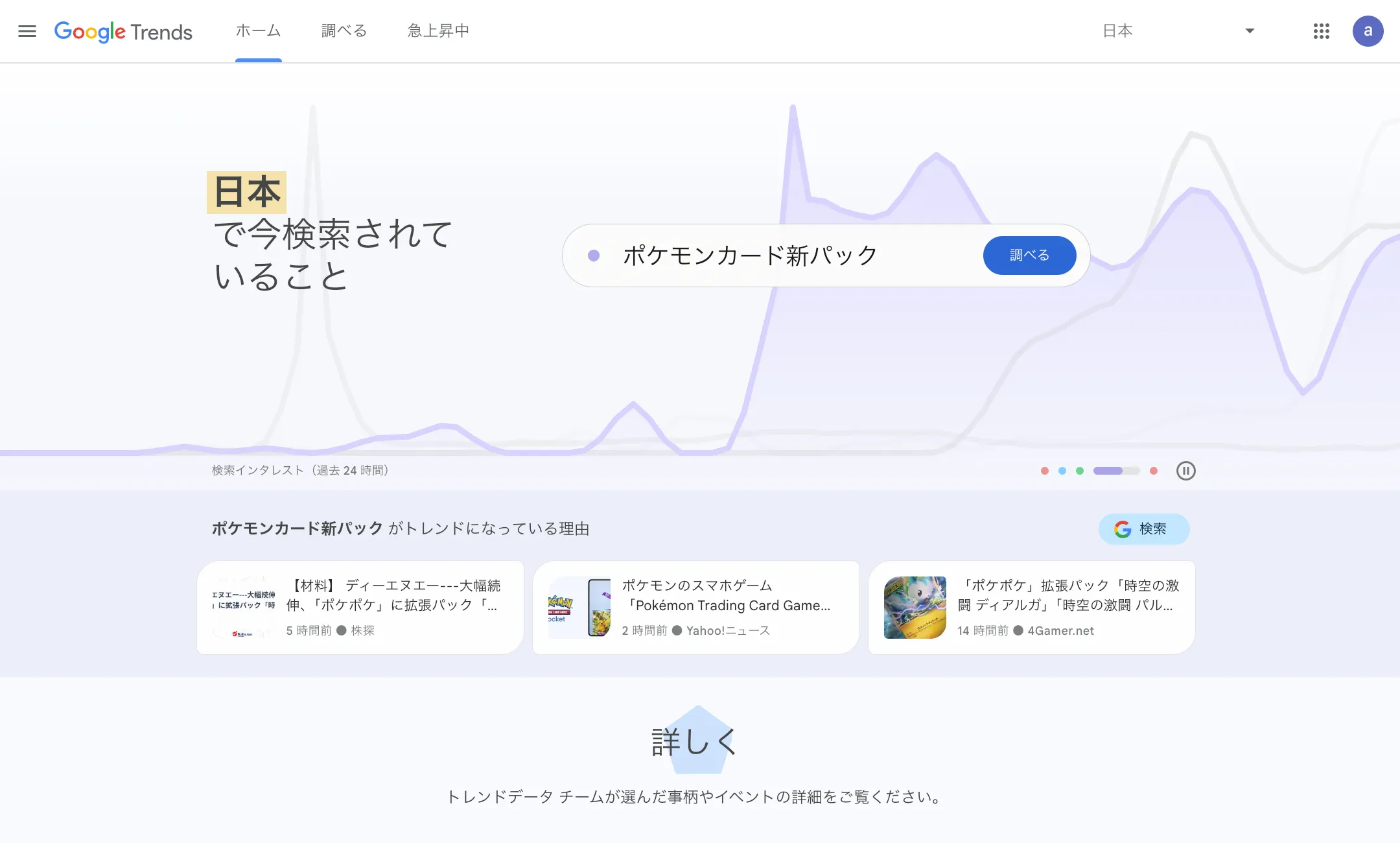Open the 日本 country dropdown
This screenshot has width=1400, height=843.
tap(1179, 31)
